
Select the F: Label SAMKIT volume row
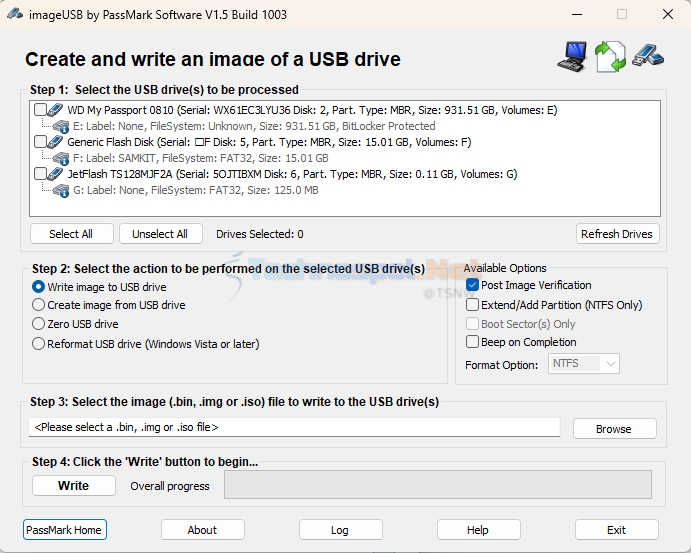click(x=201, y=158)
